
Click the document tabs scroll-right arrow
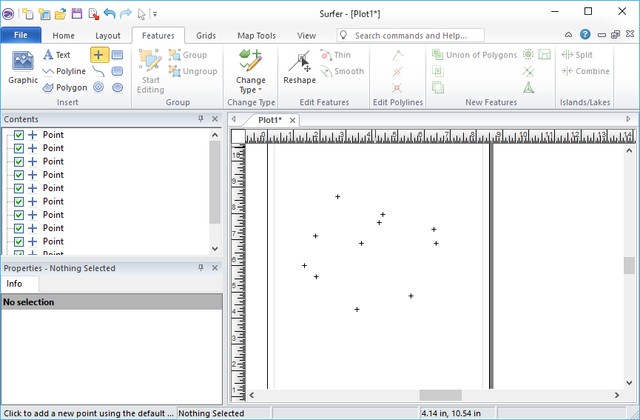pos(628,119)
